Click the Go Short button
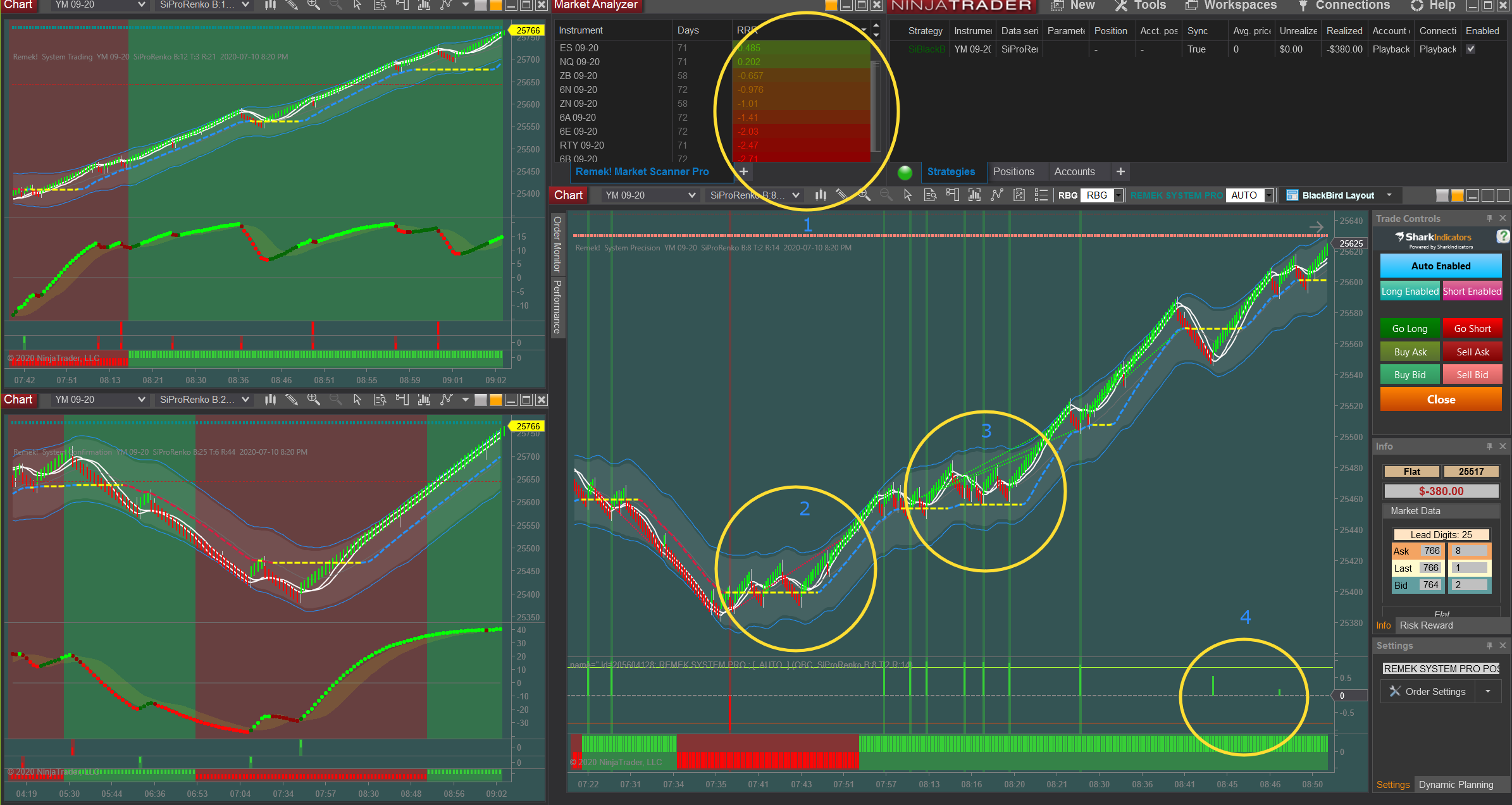Viewport: 1512px width, 805px height. [1472, 329]
